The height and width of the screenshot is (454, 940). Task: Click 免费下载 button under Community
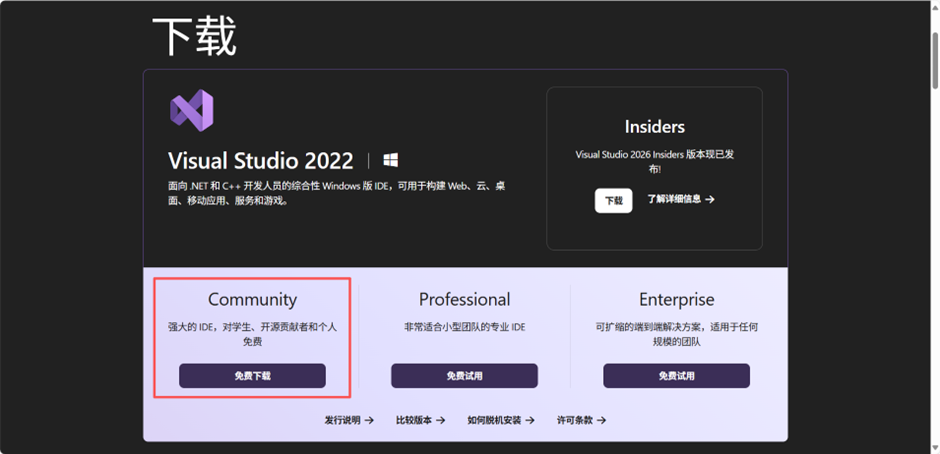252,376
